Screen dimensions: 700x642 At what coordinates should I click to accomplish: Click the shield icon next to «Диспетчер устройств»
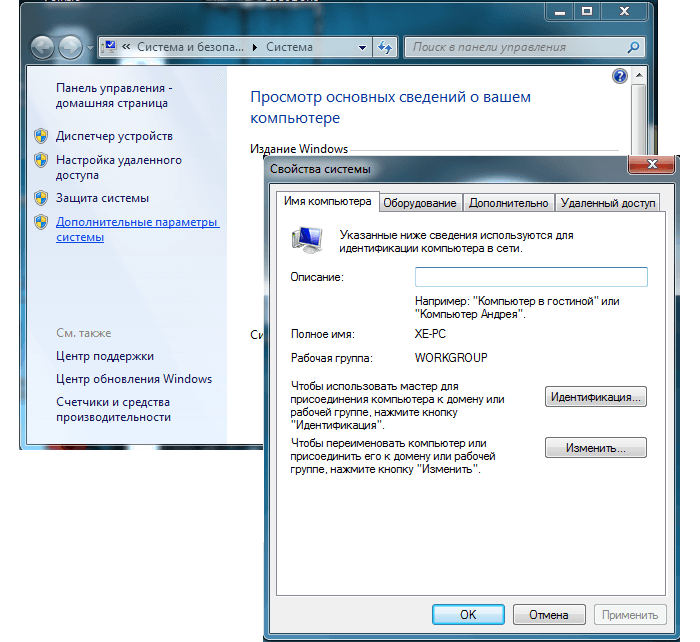[41, 136]
